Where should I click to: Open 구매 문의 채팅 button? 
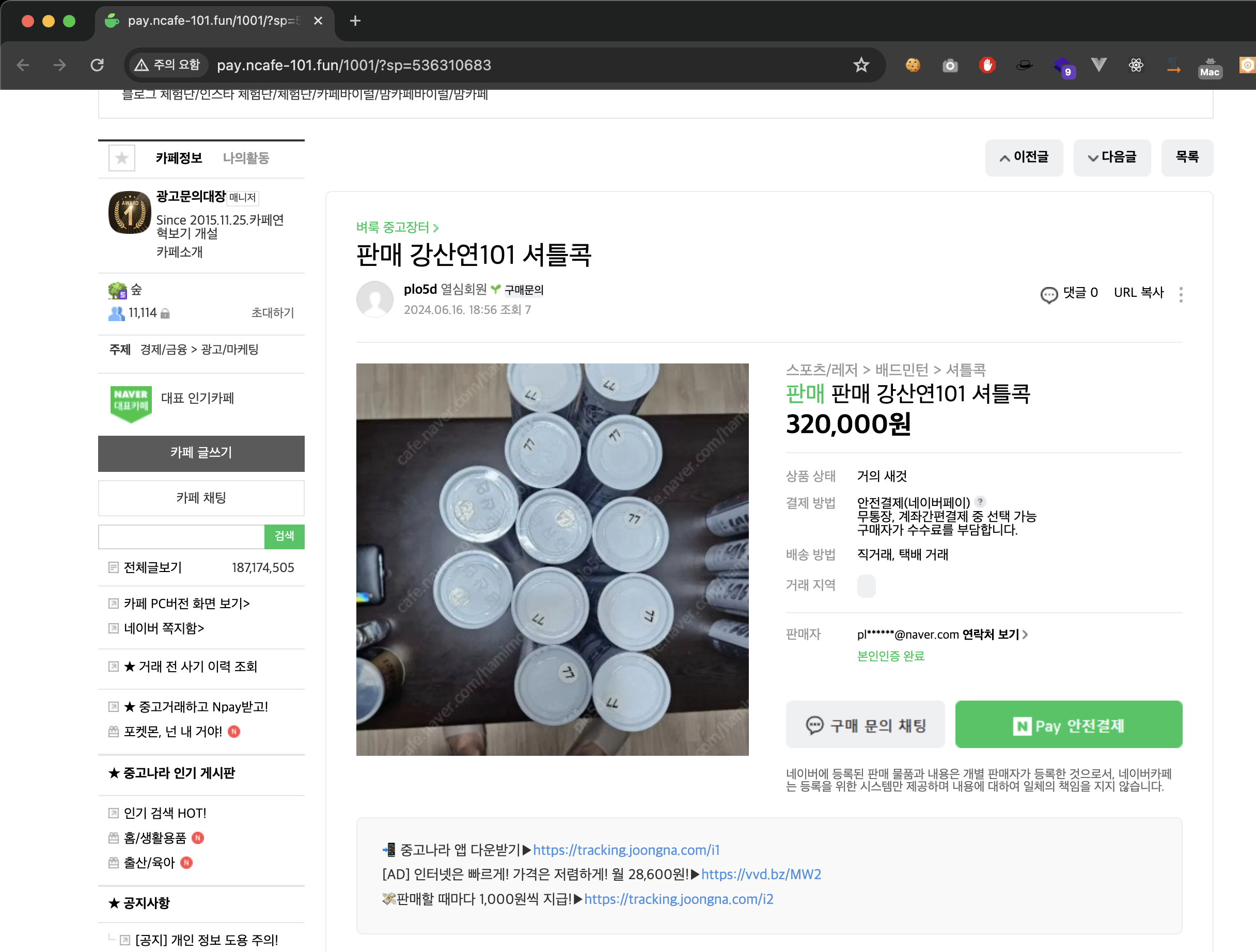coord(866,725)
